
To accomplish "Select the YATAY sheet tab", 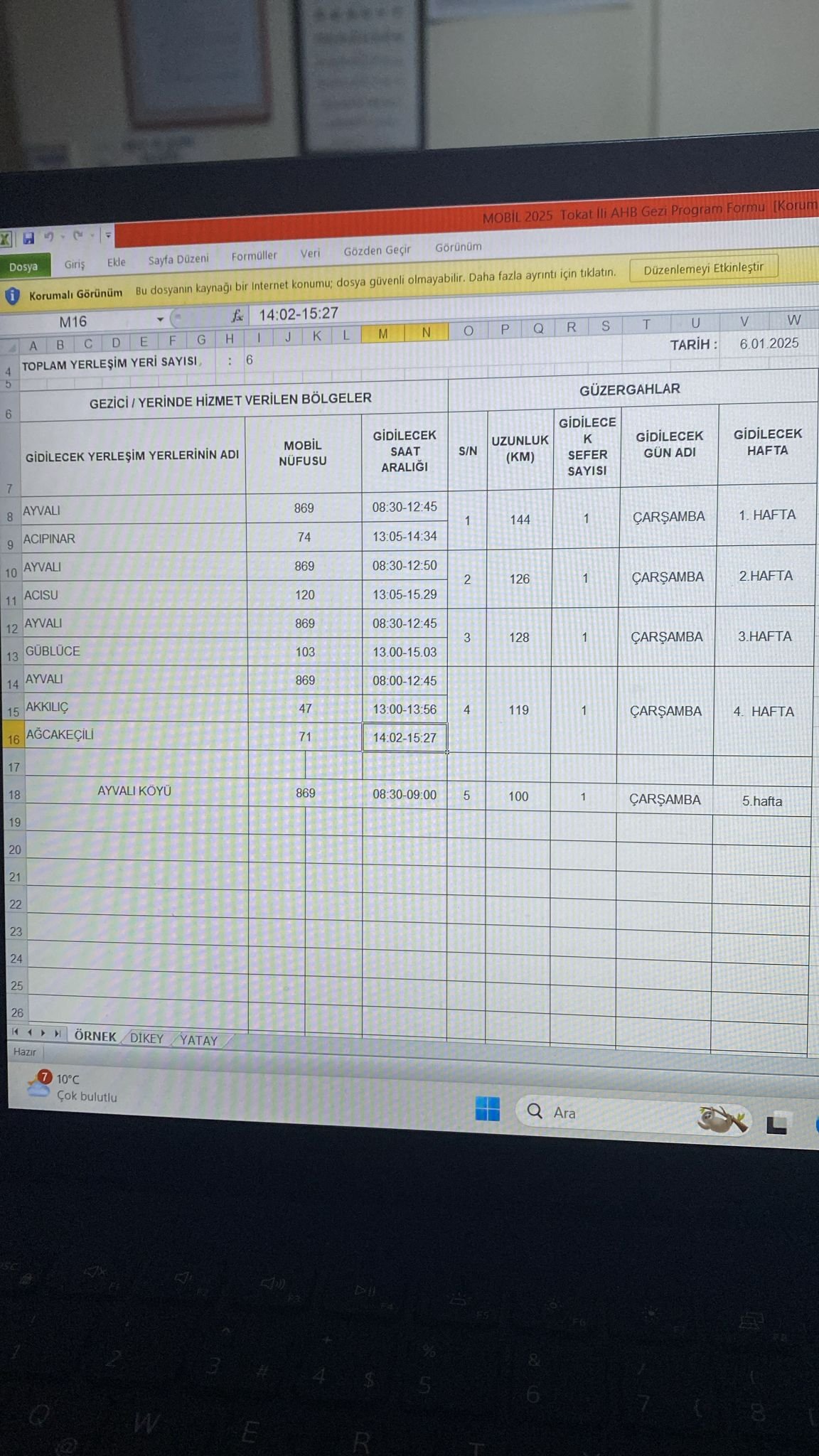I will click(x=198, y=1040).
